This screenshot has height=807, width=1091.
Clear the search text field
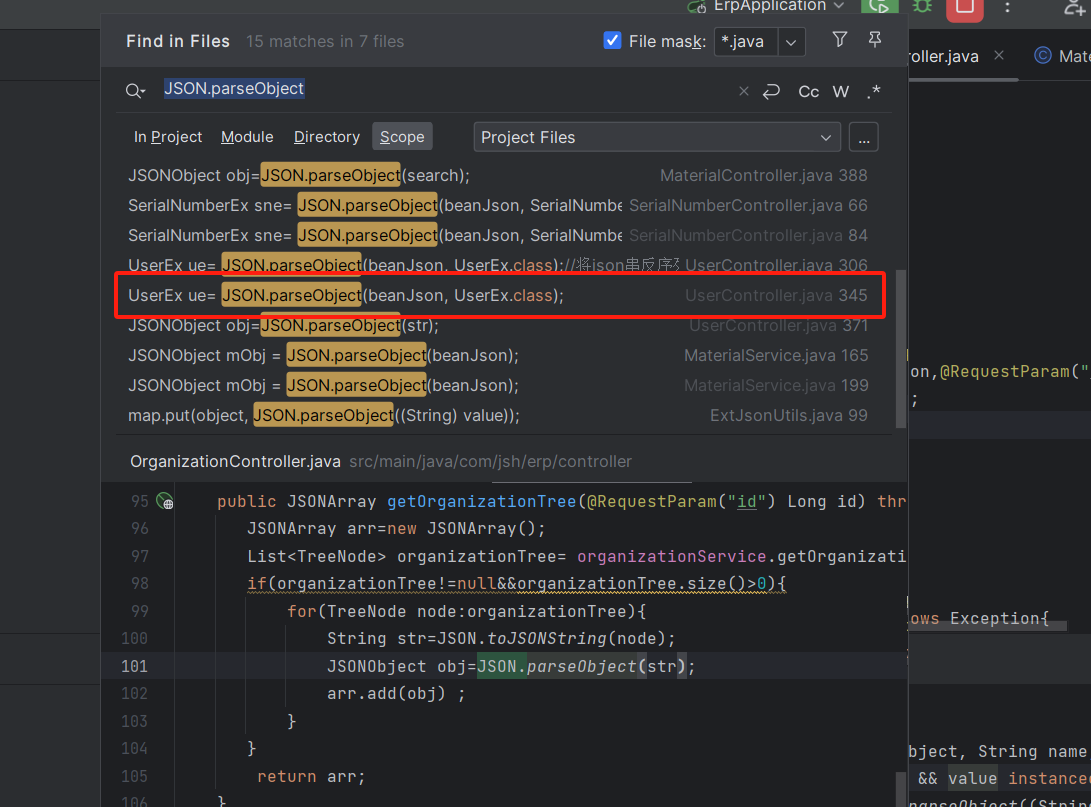pos(744,91)
